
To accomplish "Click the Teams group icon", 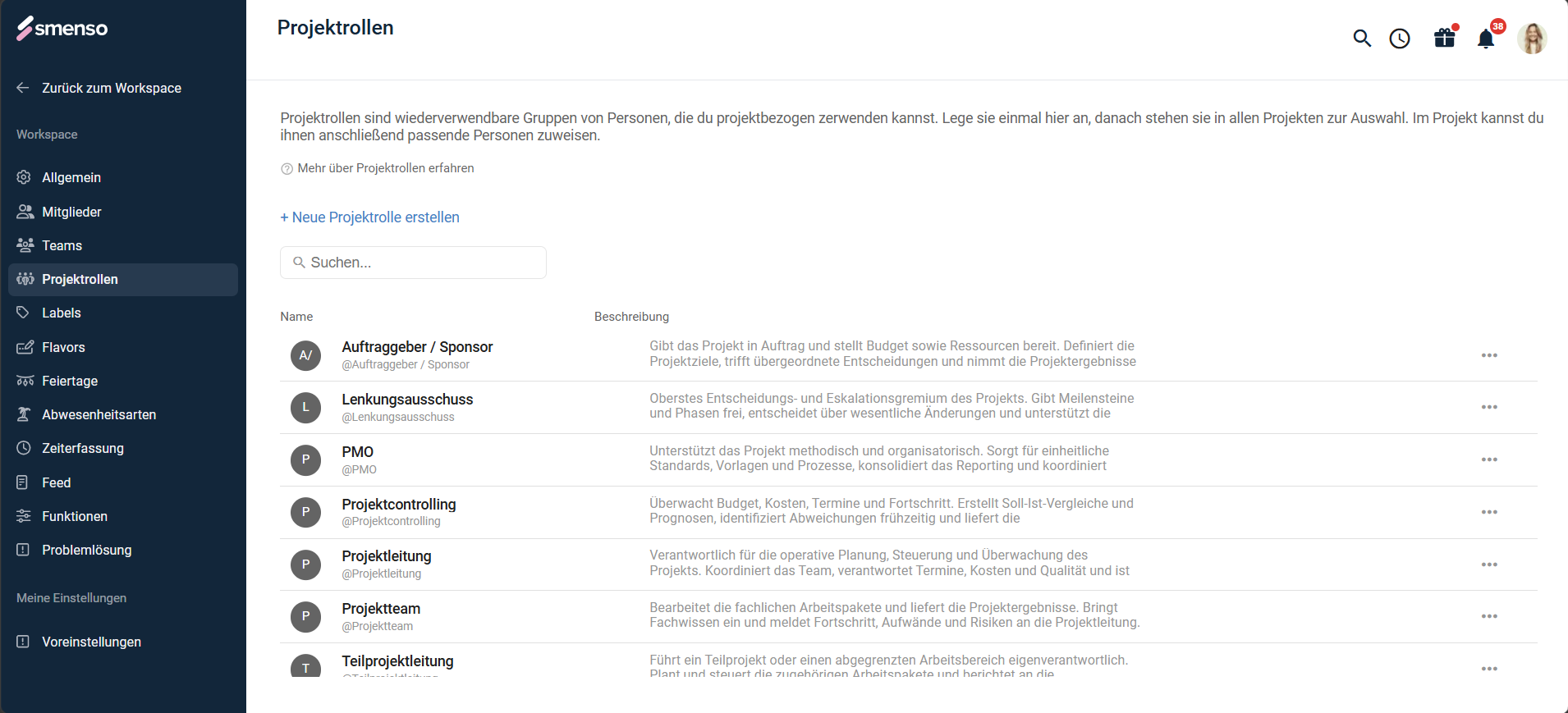I will coord(25,245).
